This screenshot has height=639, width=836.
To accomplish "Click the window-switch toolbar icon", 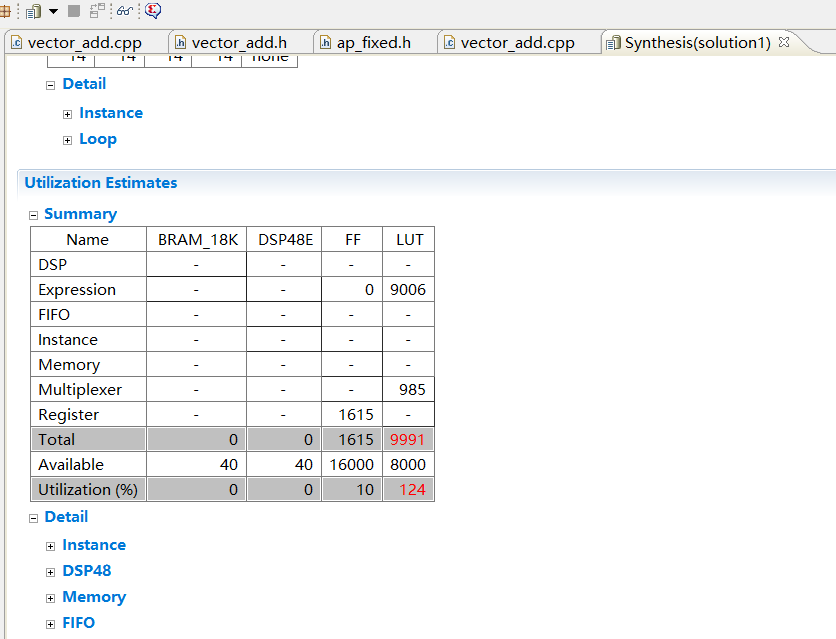I will point(98,11).
